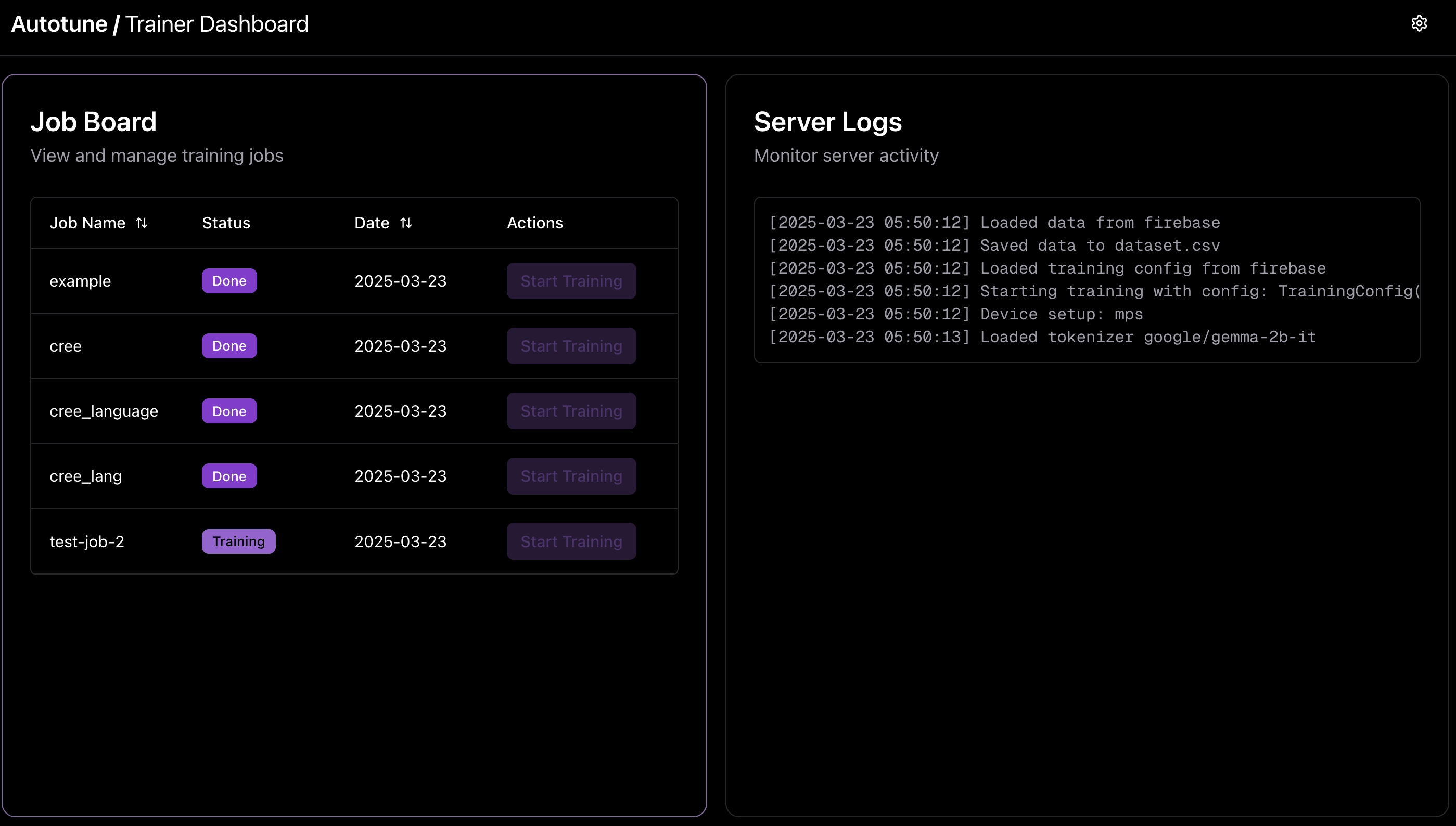Open settings via the gear icon

coord(1419,23)
